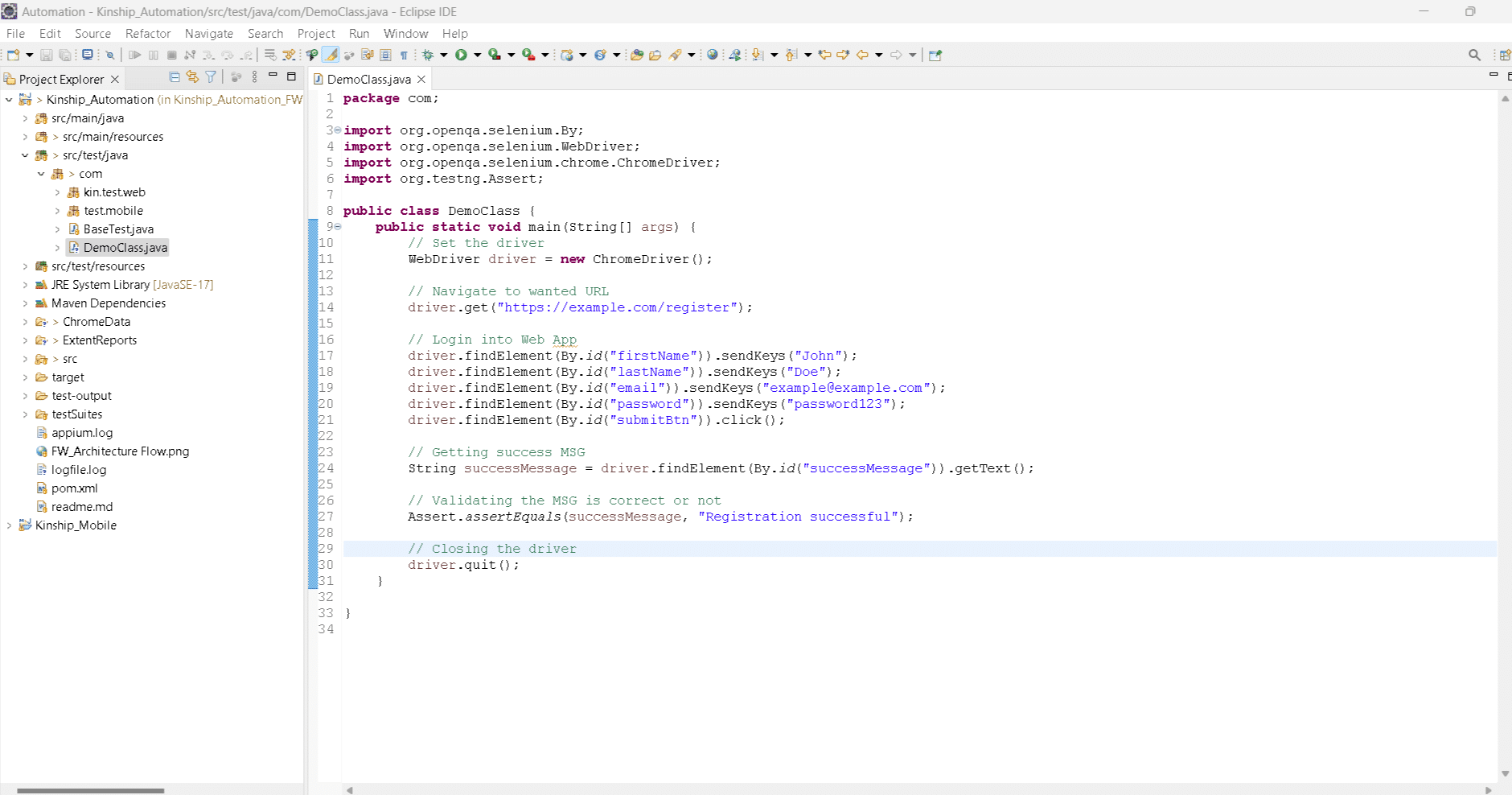Collapse the com package node
Viewport: 1512px width, 795px height.
coord(41,174)
